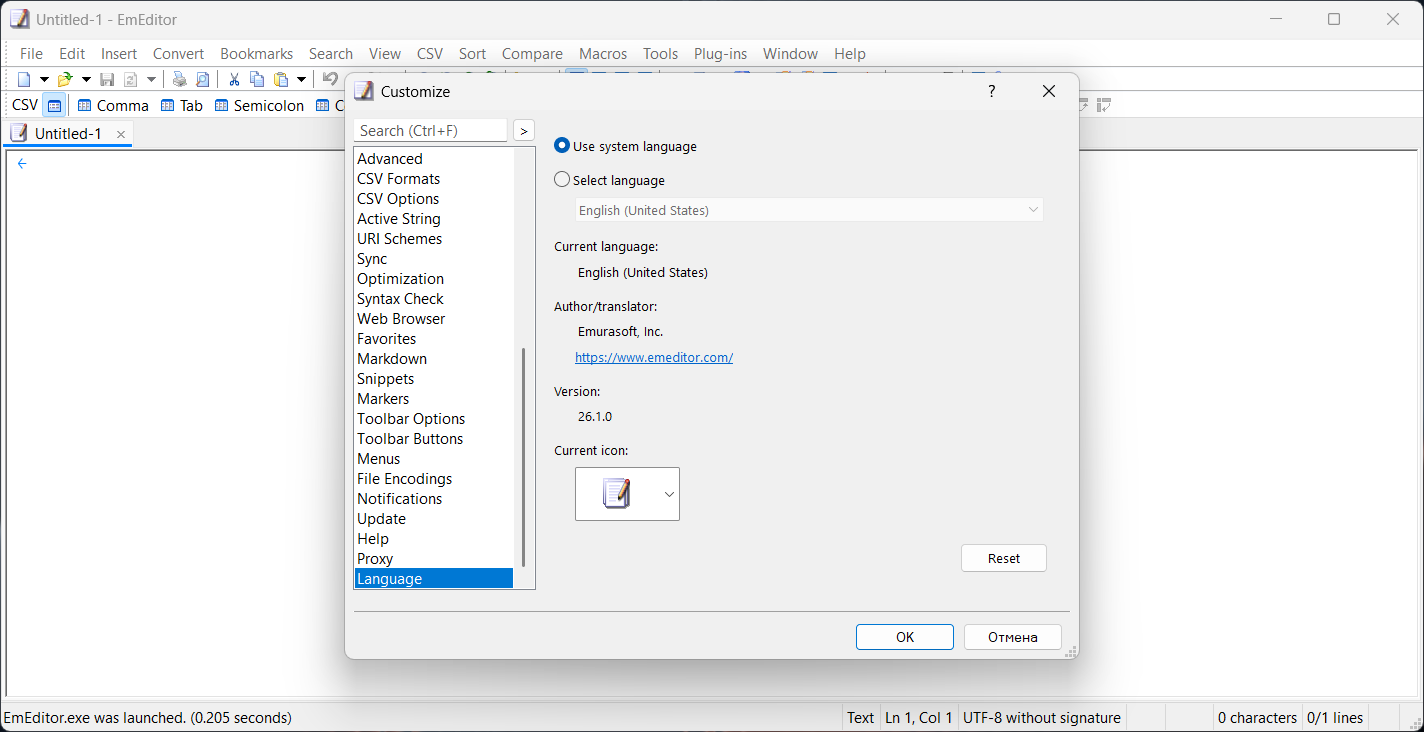Viewport: 1424px width, 732px height.
Task: Click the Customize dialog help question mark
Action: click(992, 91)
